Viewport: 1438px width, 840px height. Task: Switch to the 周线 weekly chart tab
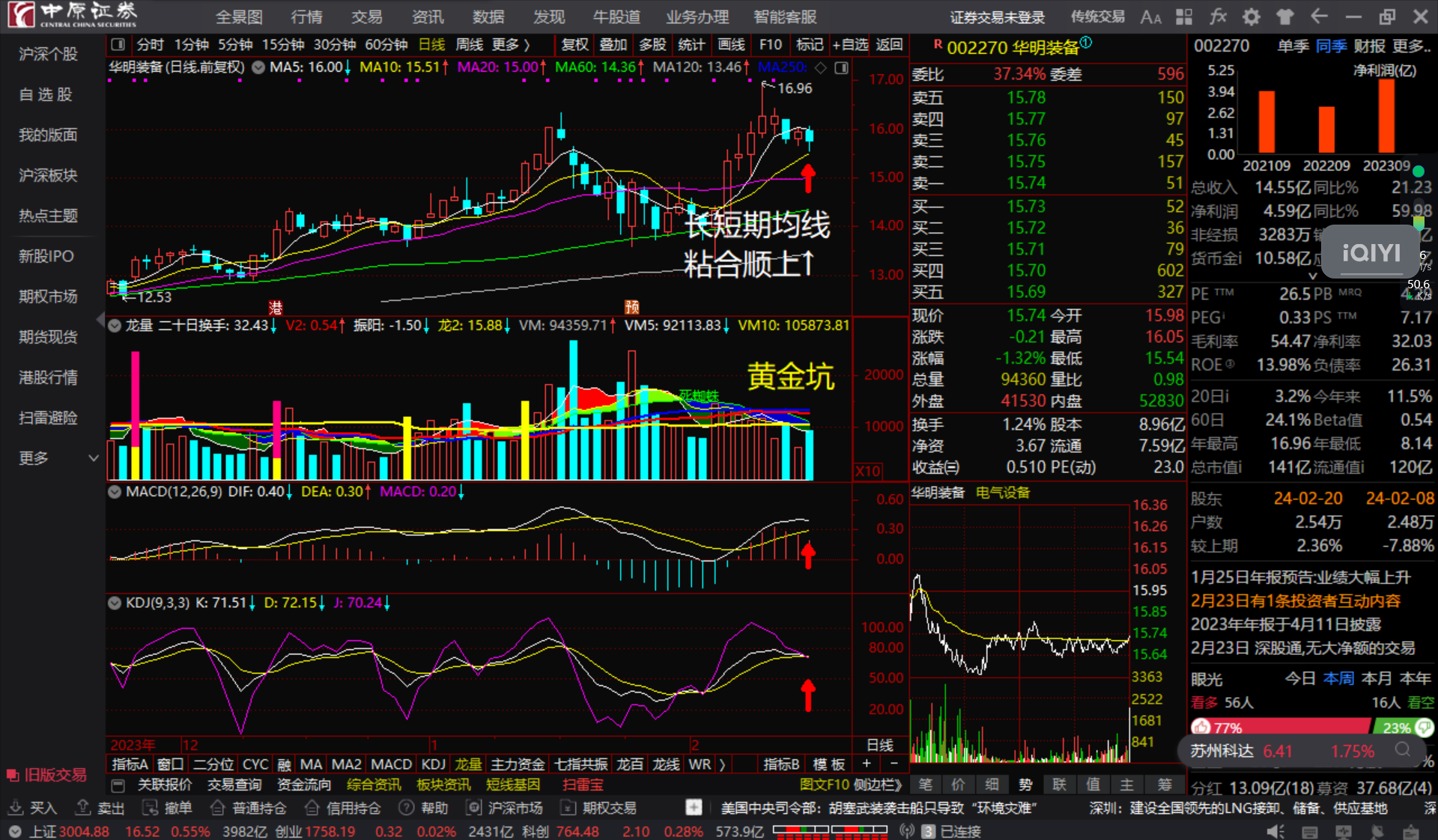(470, 45)
